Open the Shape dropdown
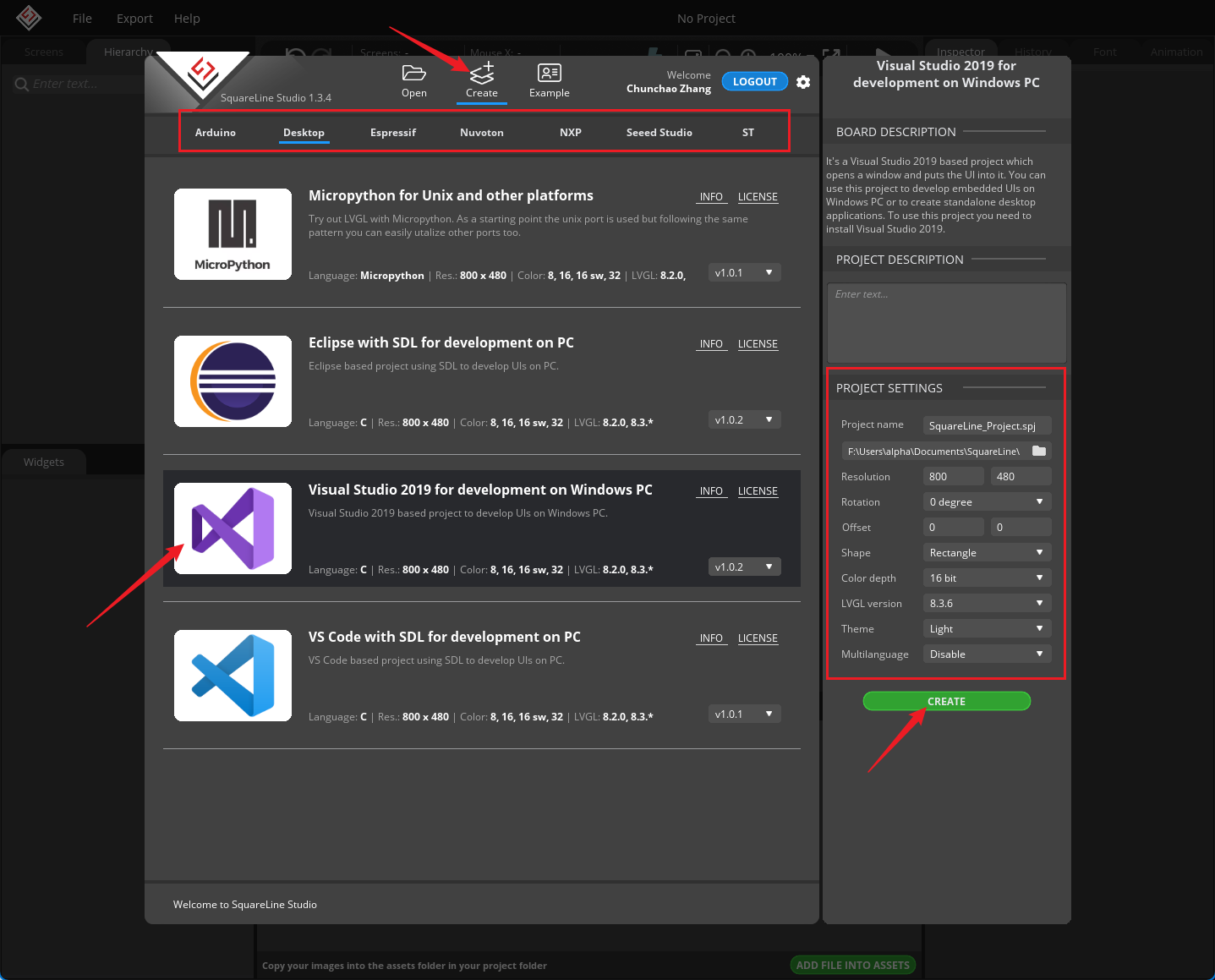 click(986, 552)
